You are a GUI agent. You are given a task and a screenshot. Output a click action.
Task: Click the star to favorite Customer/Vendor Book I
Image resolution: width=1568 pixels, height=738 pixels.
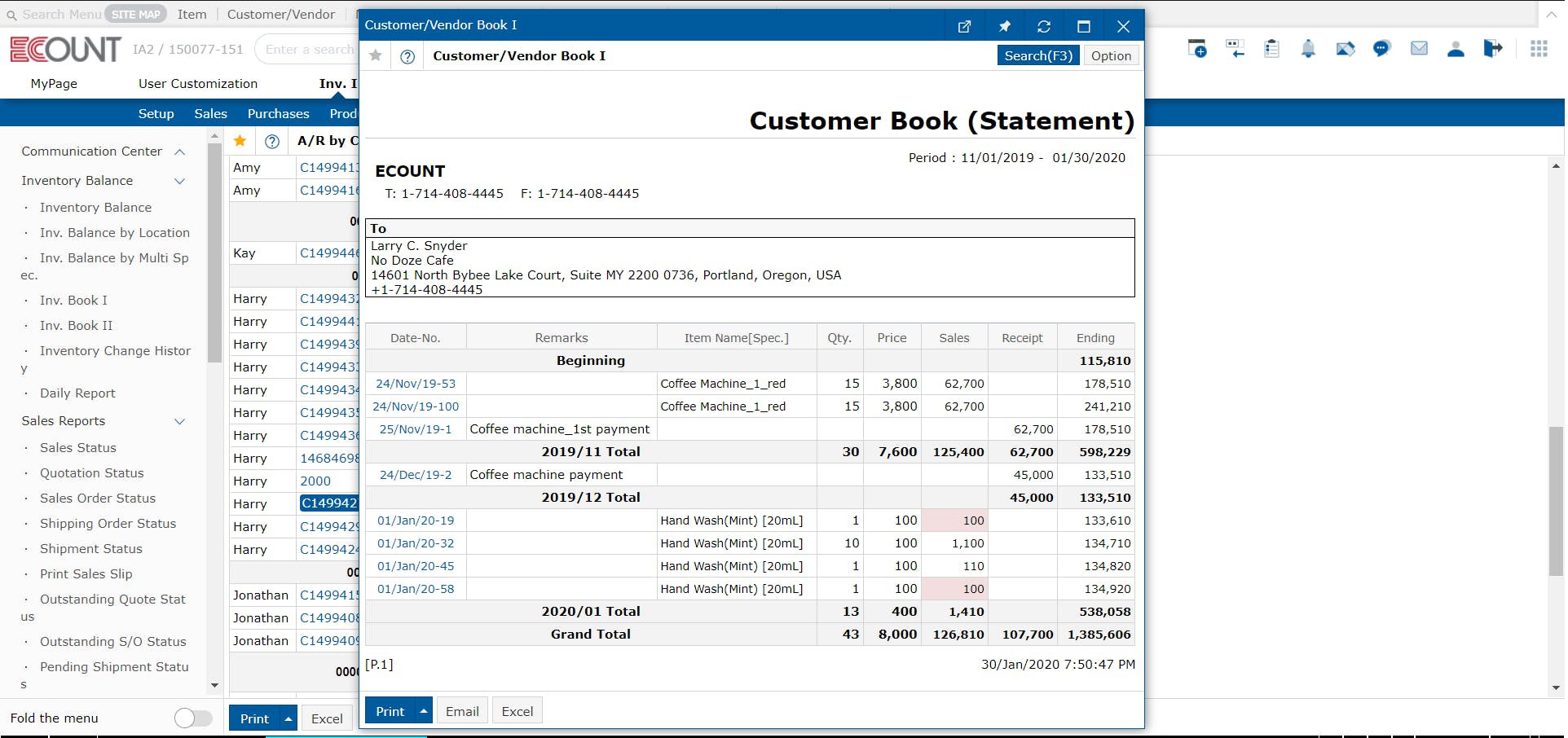376,55
